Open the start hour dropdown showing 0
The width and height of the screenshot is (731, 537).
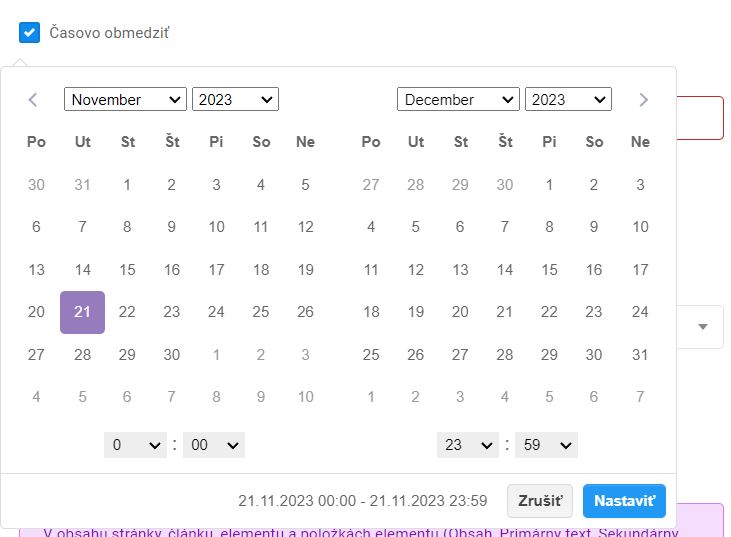click(x=135, y=445)
